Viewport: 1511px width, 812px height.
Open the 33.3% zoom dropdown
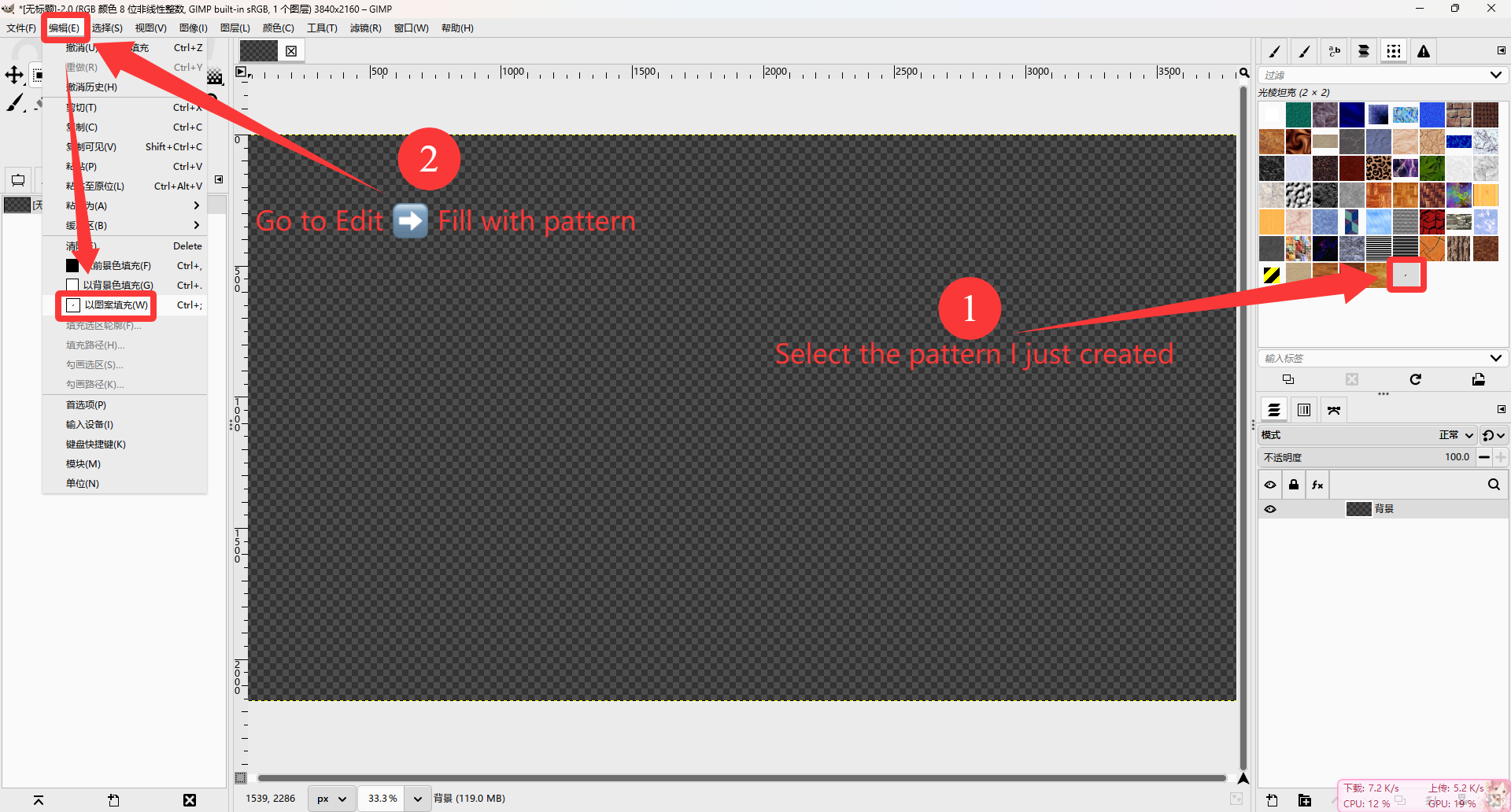click(x=417, y=799)
